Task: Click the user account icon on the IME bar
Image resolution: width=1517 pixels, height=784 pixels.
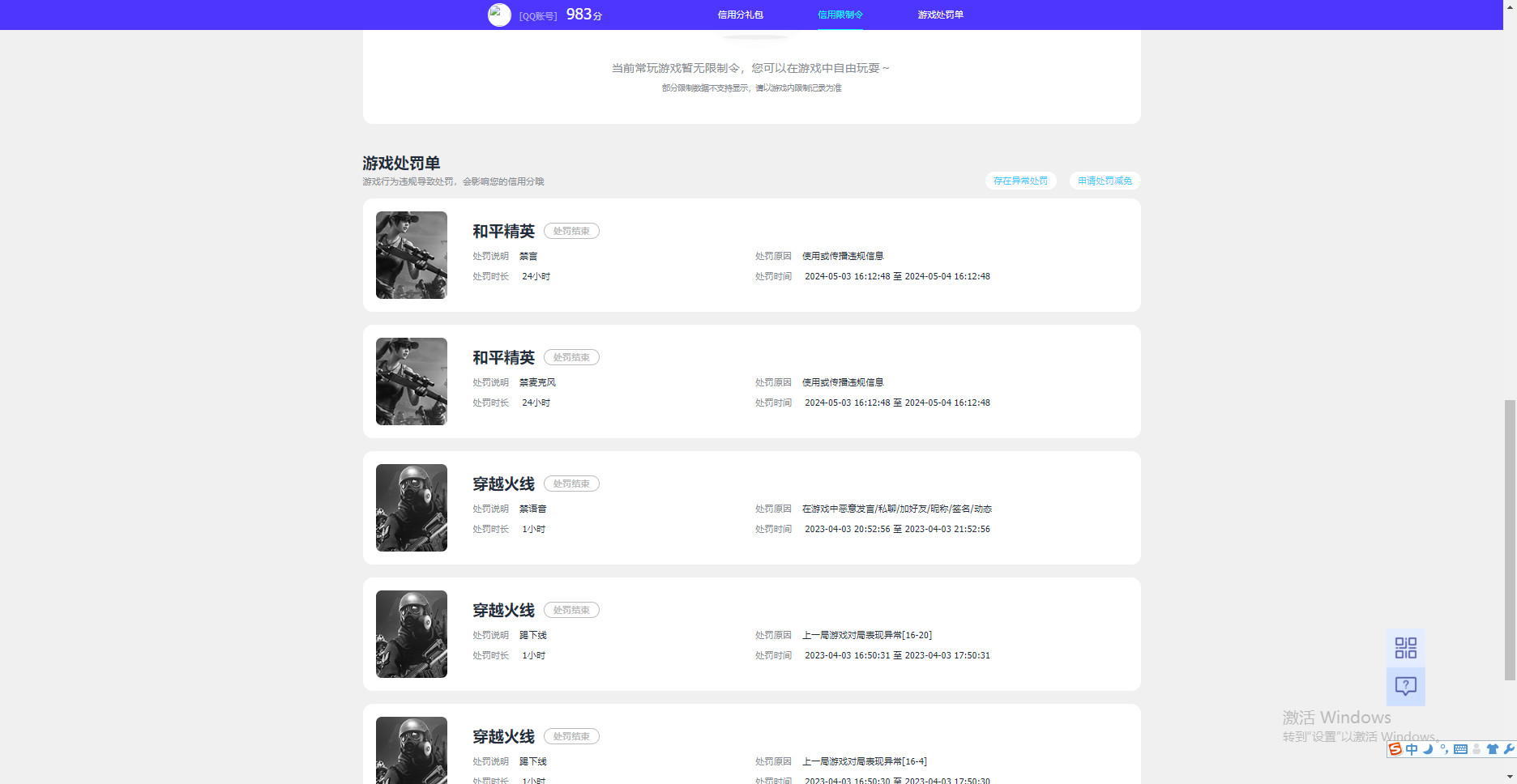Action: [x=1476, y=749]
